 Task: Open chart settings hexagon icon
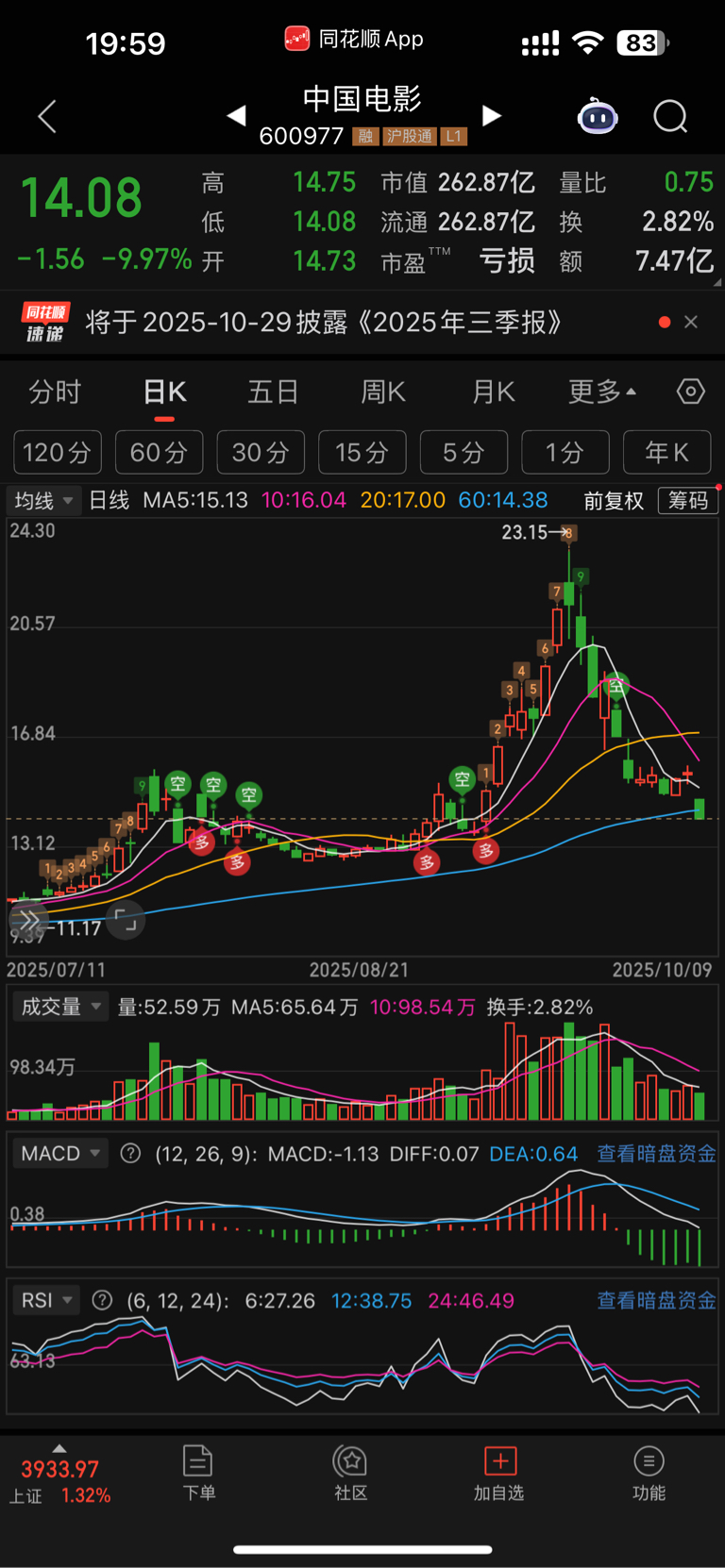(x=690, y=392)
